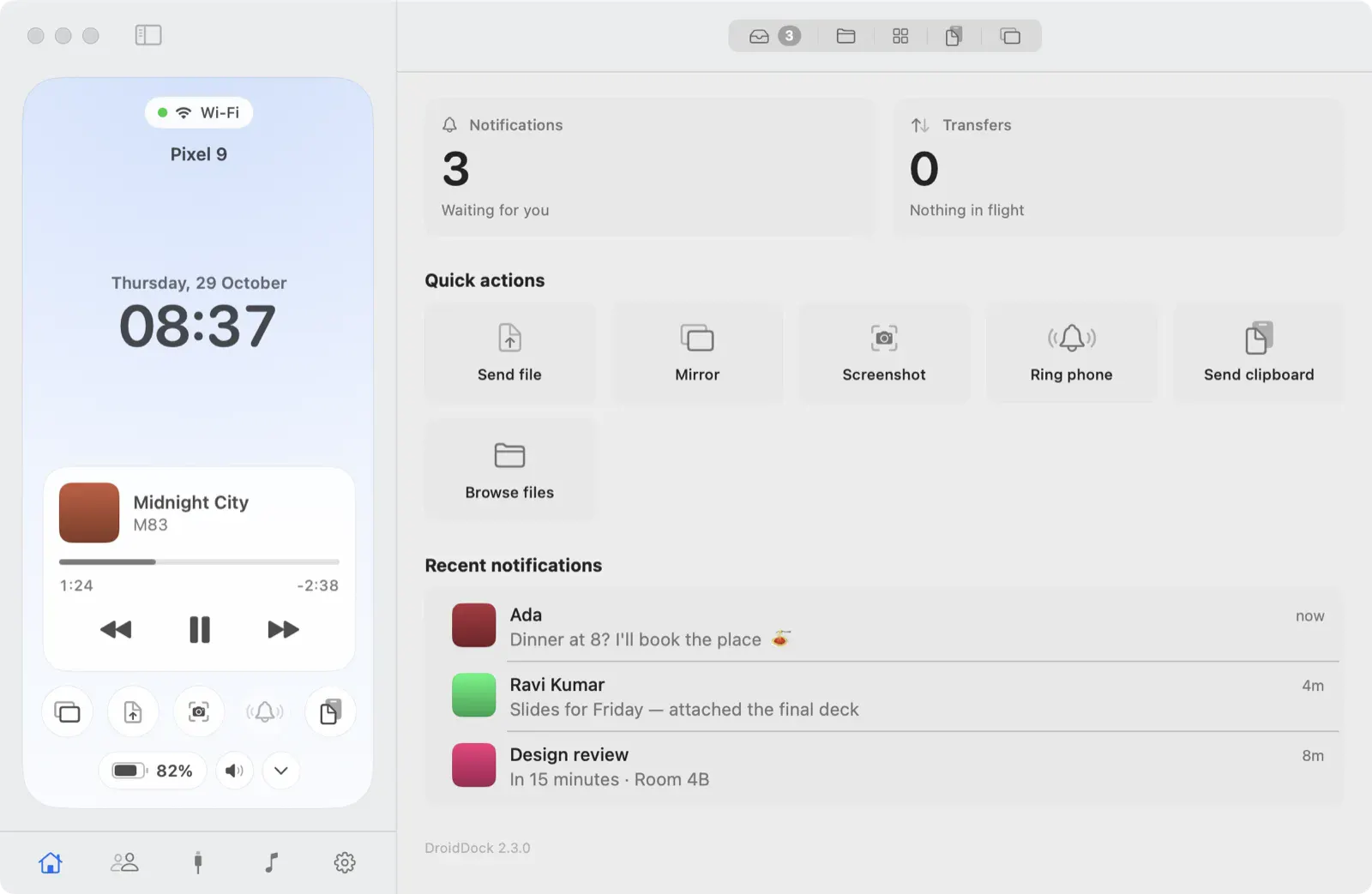The image size is (1372, 894).
Task: Open settings gear in bottom bar
Action: point(345,862)
